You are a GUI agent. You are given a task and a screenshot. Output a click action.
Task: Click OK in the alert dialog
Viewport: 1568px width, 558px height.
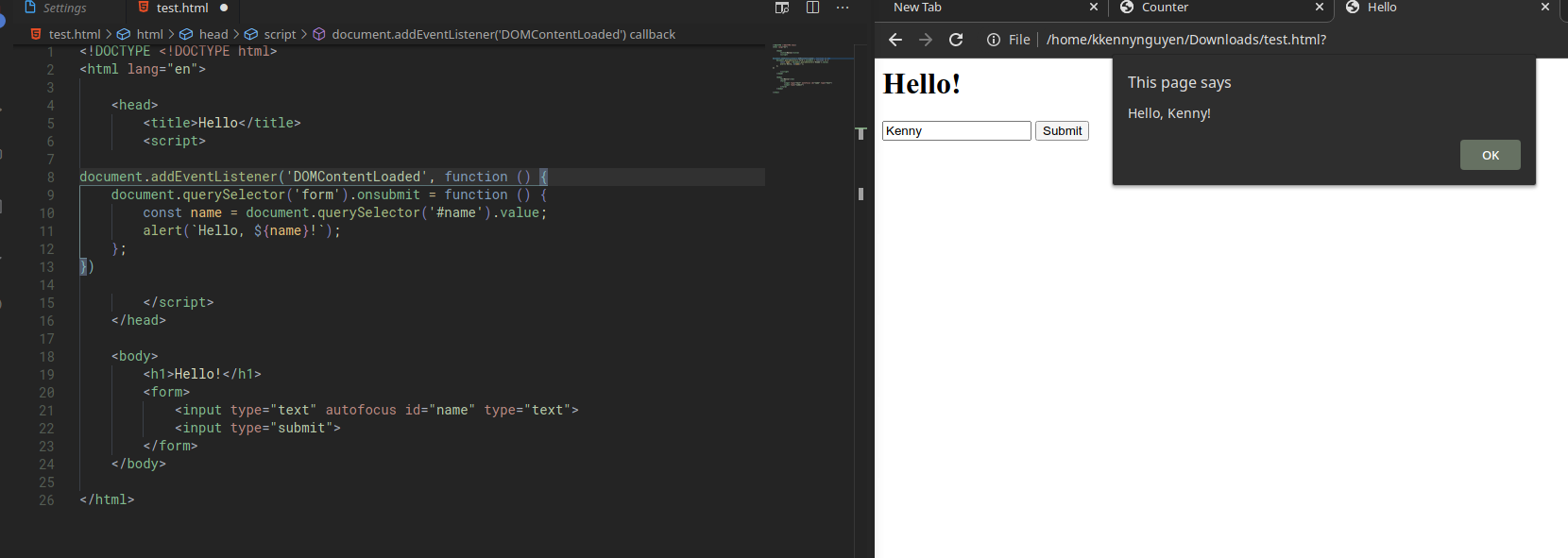coord(1491,155)
